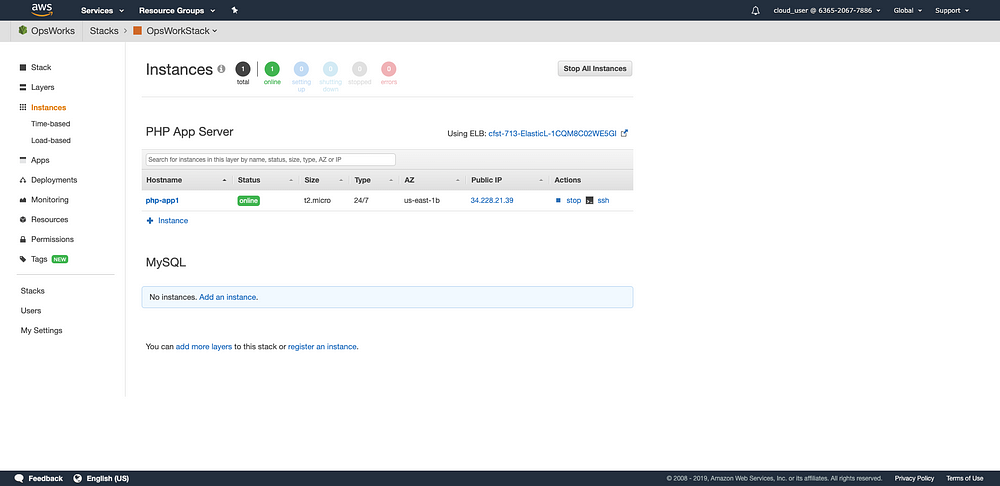The height and width of the screenshot is (486, 1000).
Task: Click the Monitoring chart icon
Action: [23, 200]
